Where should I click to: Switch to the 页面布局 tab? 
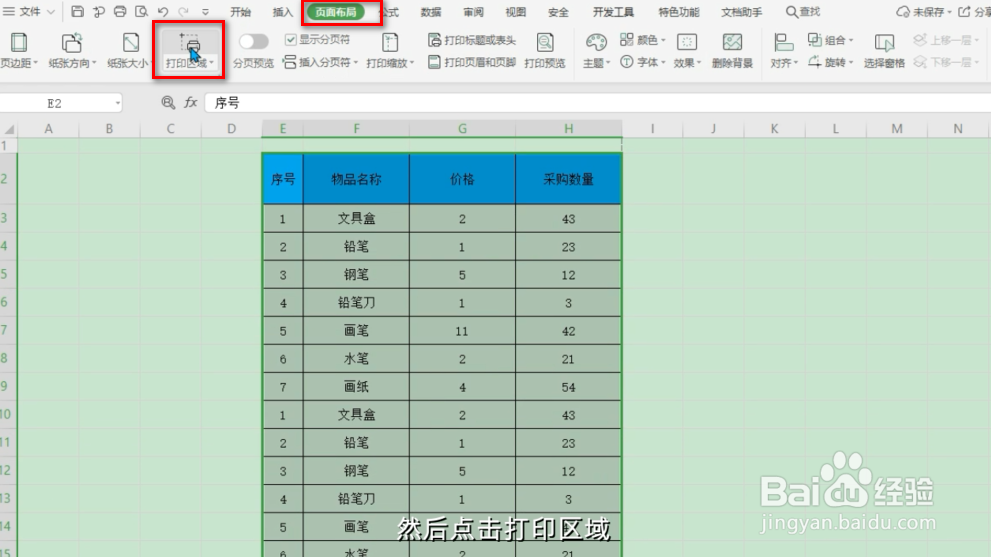point(336,12)
